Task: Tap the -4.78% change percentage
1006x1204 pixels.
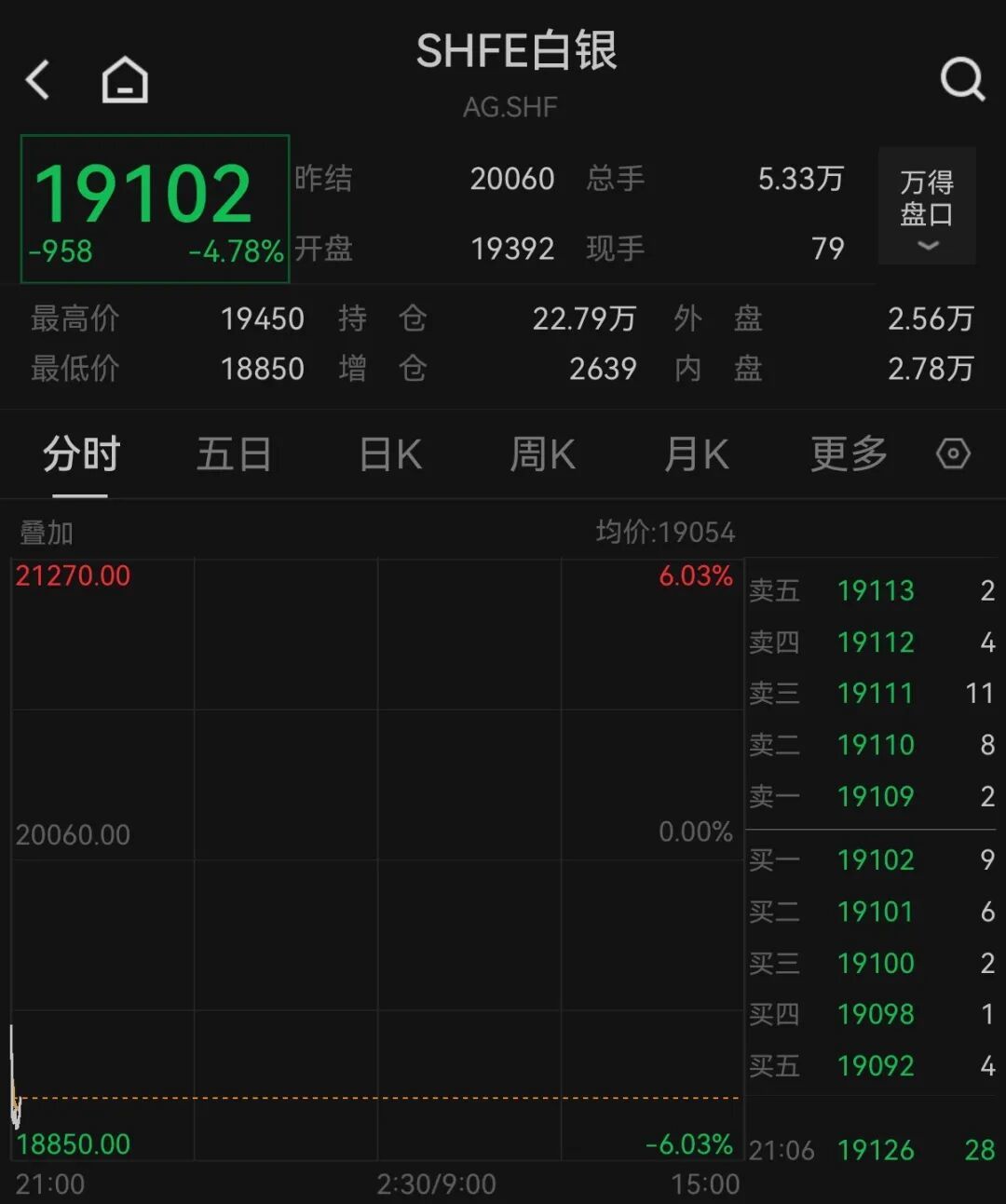Action: click(236, 251)
